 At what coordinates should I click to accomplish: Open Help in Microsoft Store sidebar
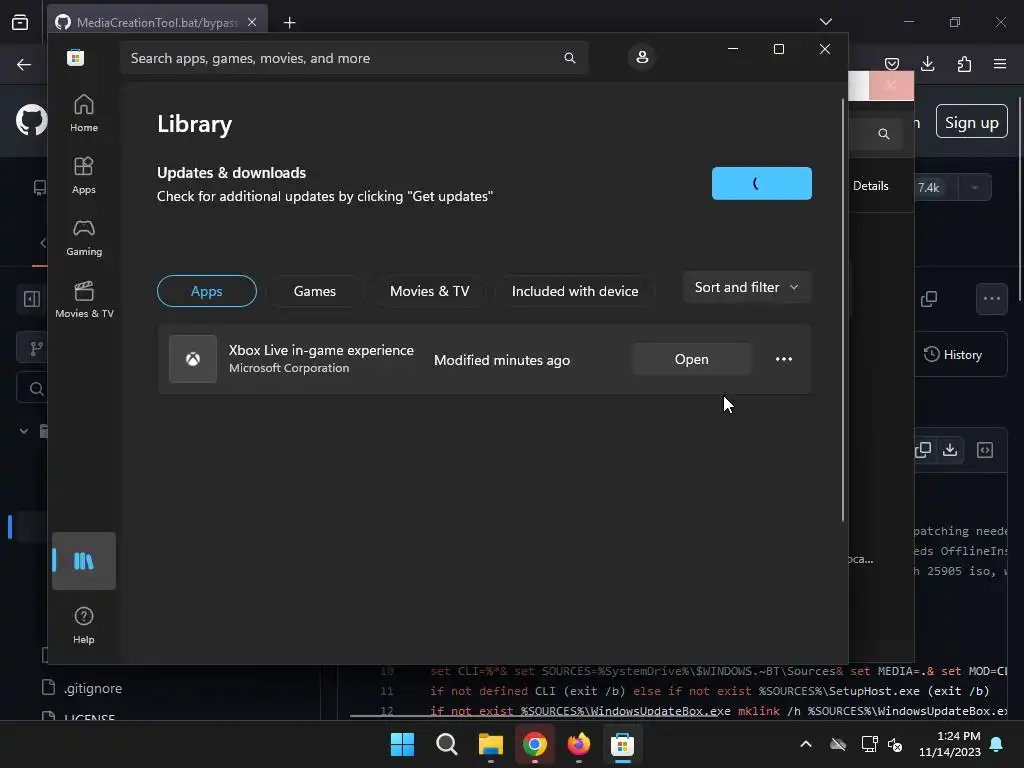[84, 626]
